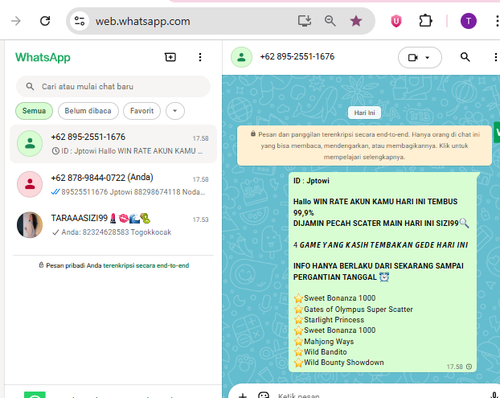Open the +62 878-9844-0722 (Anda) chat

[x=113, y=184]
